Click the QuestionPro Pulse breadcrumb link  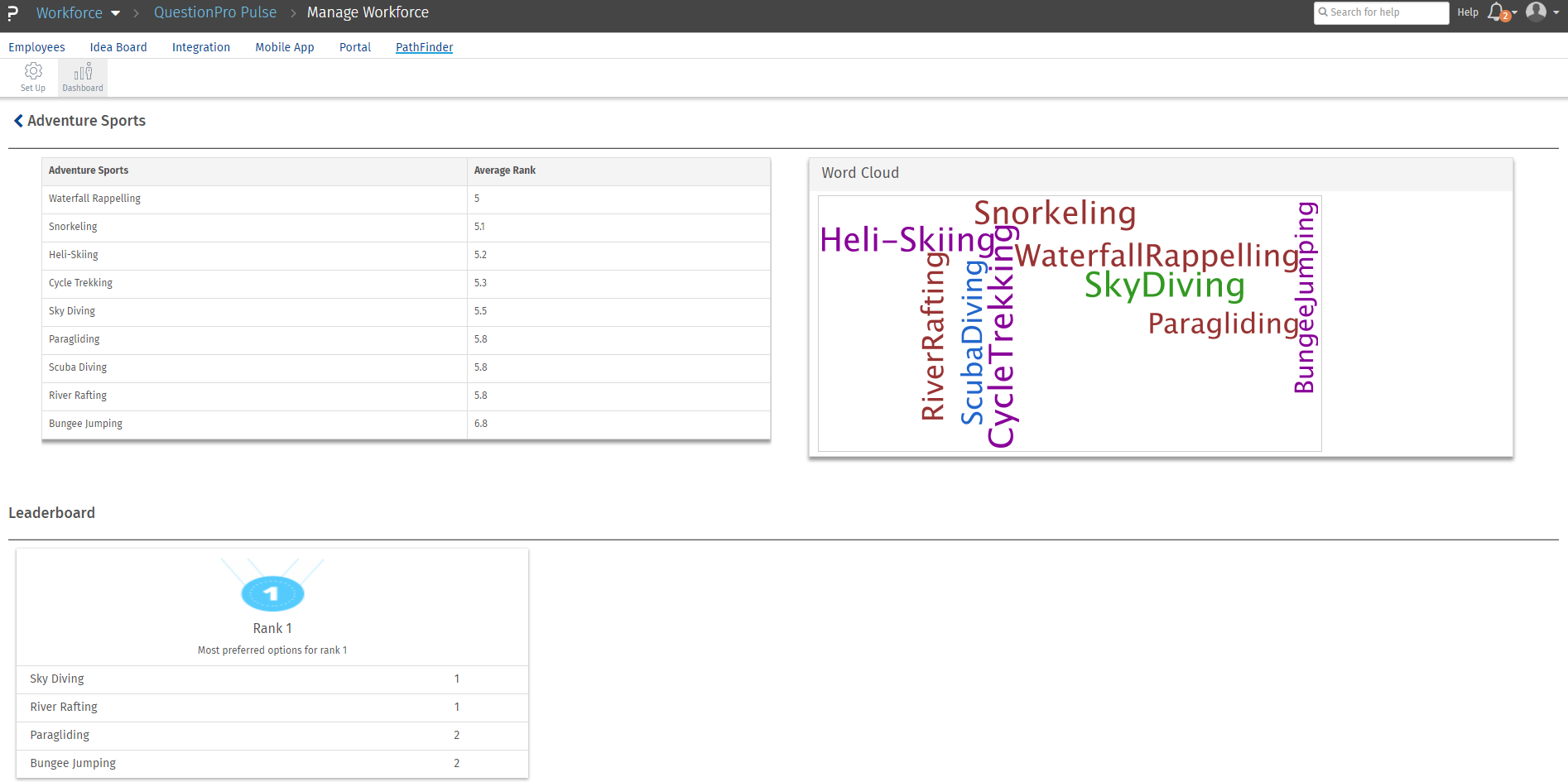pos(215,12)
